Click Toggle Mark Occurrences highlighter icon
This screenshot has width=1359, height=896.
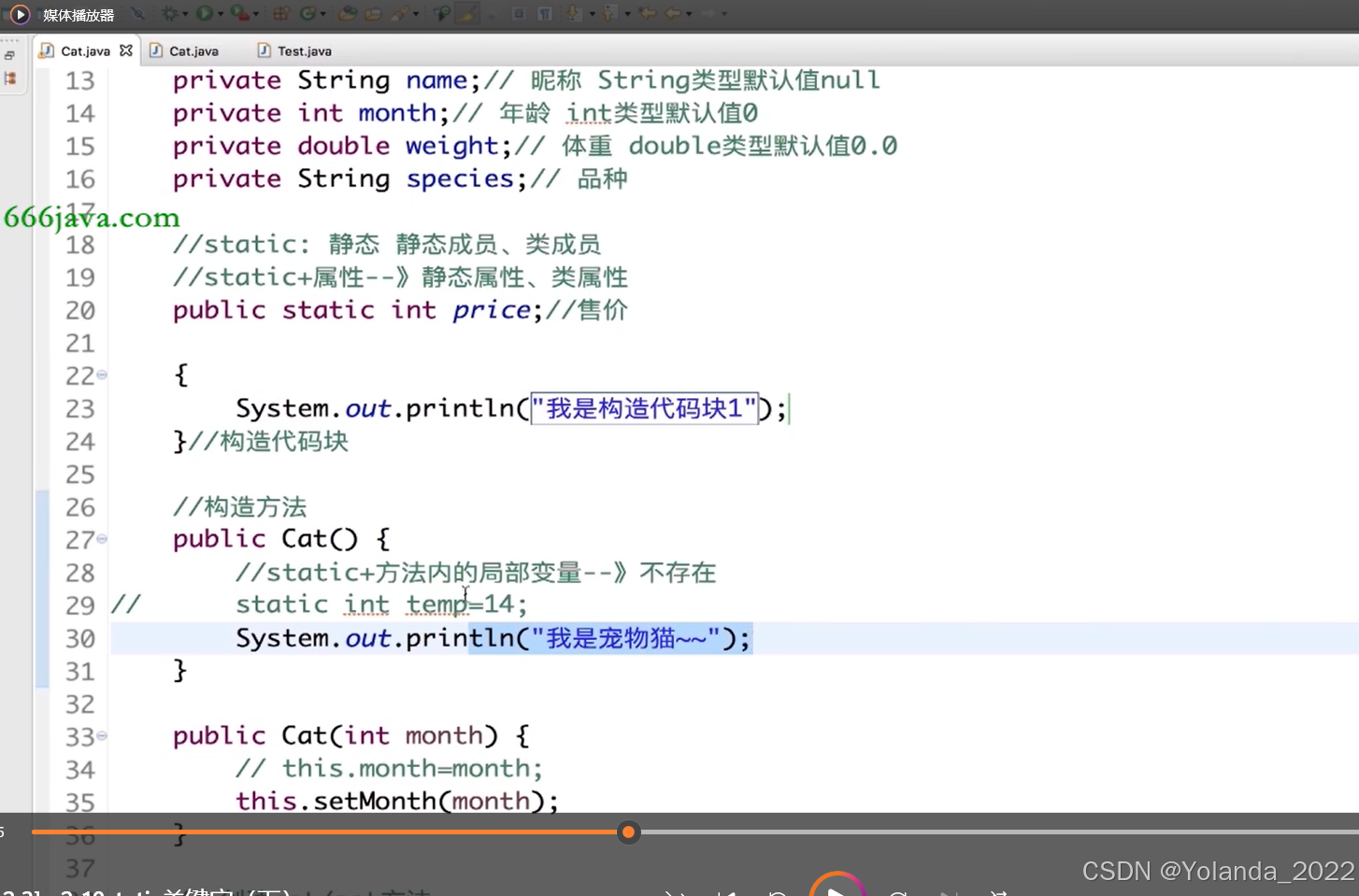(x=468, y=14)
